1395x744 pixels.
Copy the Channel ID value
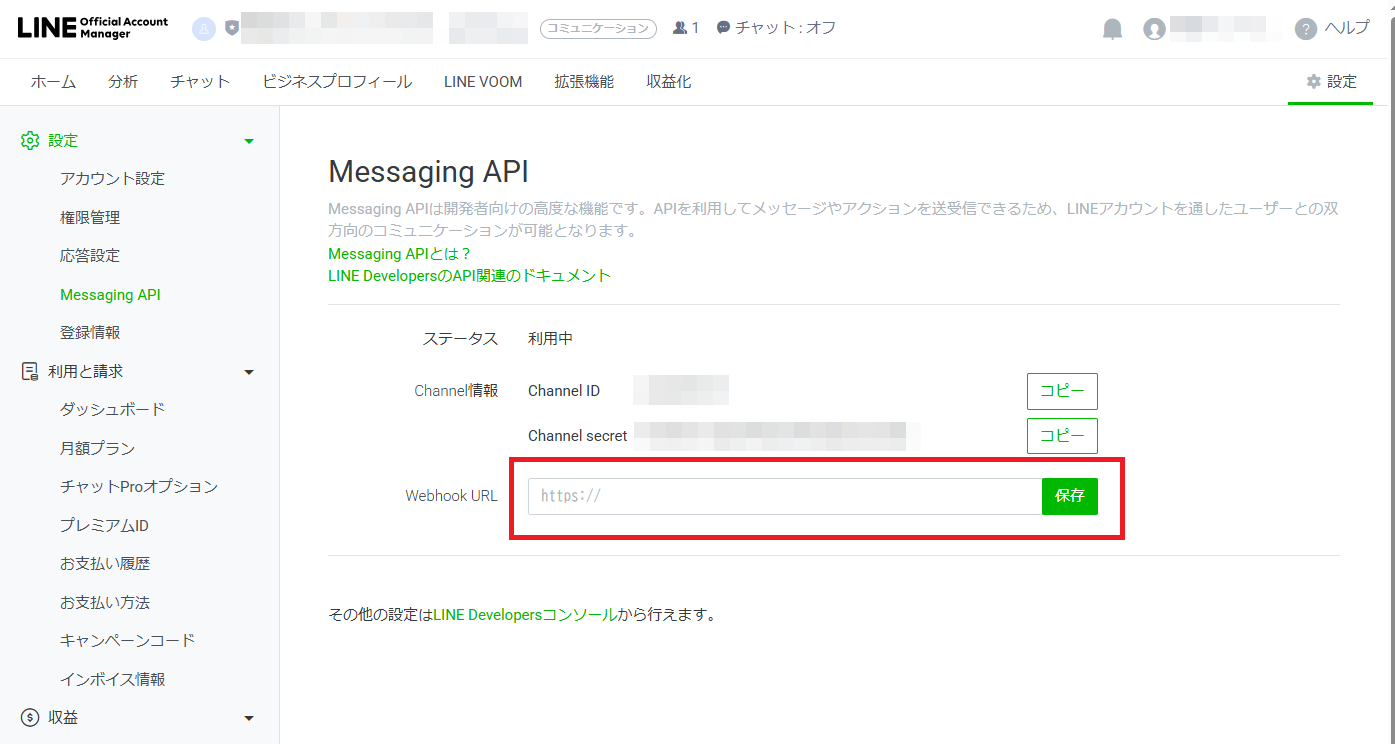pyautogui.click(x=1061, y=391)
